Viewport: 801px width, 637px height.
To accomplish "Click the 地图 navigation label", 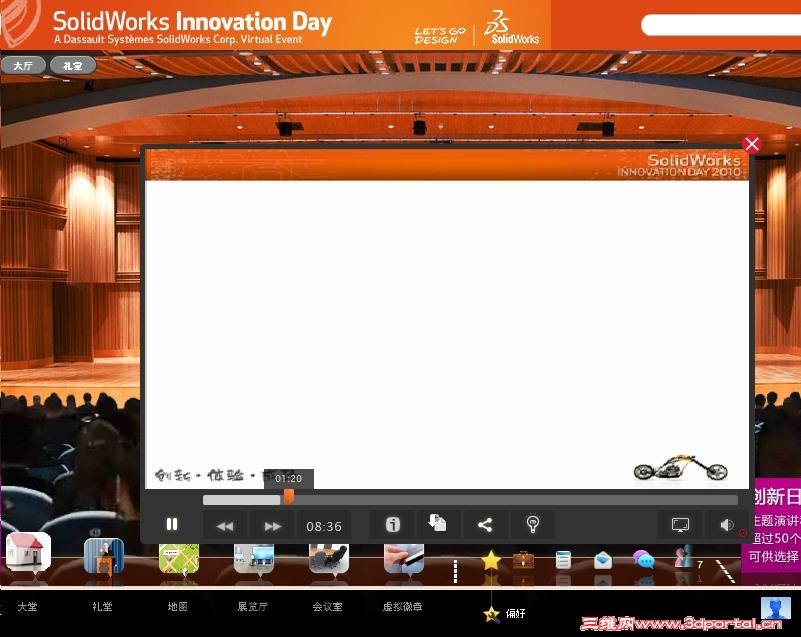I will 177,606.
